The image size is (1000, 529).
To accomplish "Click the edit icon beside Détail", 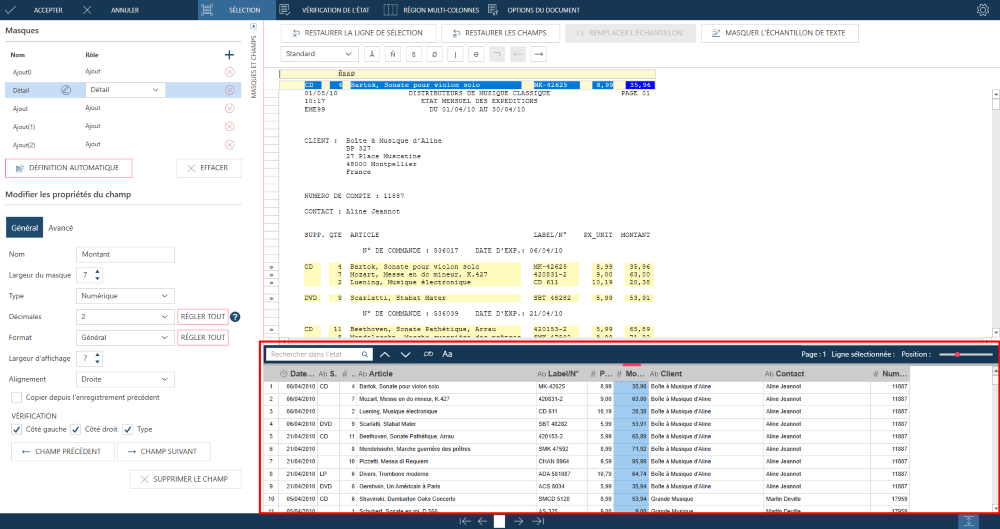I will coord(66,90).
